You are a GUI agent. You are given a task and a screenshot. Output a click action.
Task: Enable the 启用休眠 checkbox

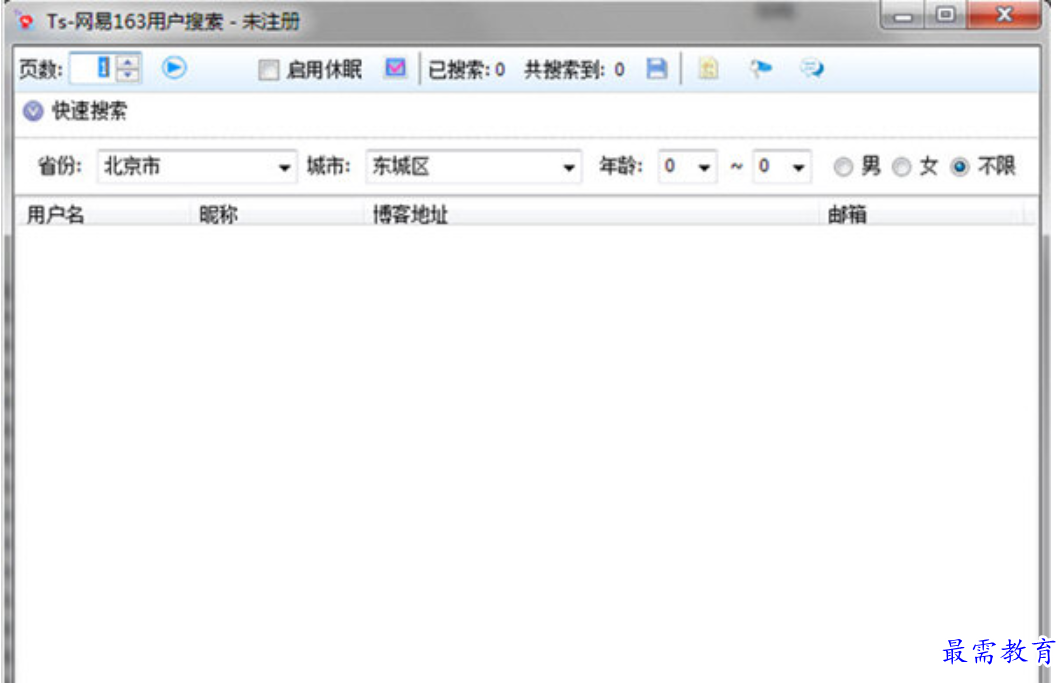[269, 69]
